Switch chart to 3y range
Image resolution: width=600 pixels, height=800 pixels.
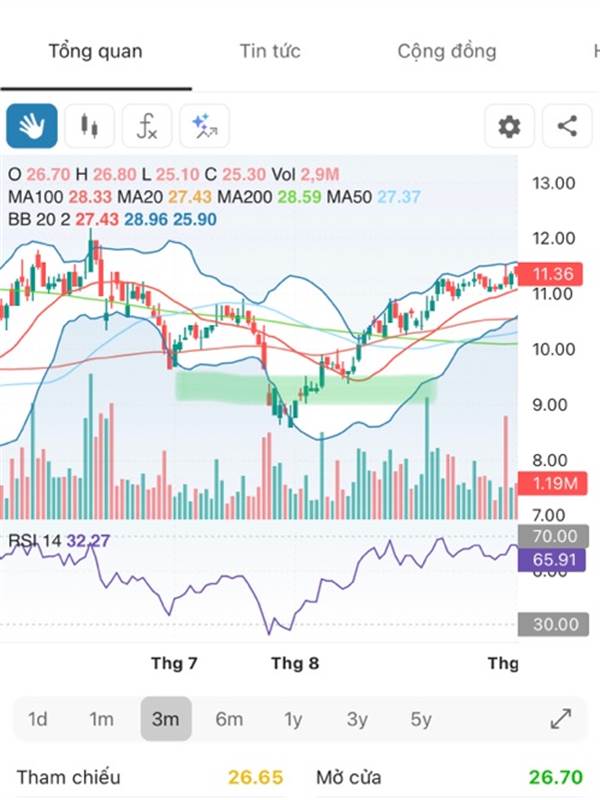click(357, 719)
